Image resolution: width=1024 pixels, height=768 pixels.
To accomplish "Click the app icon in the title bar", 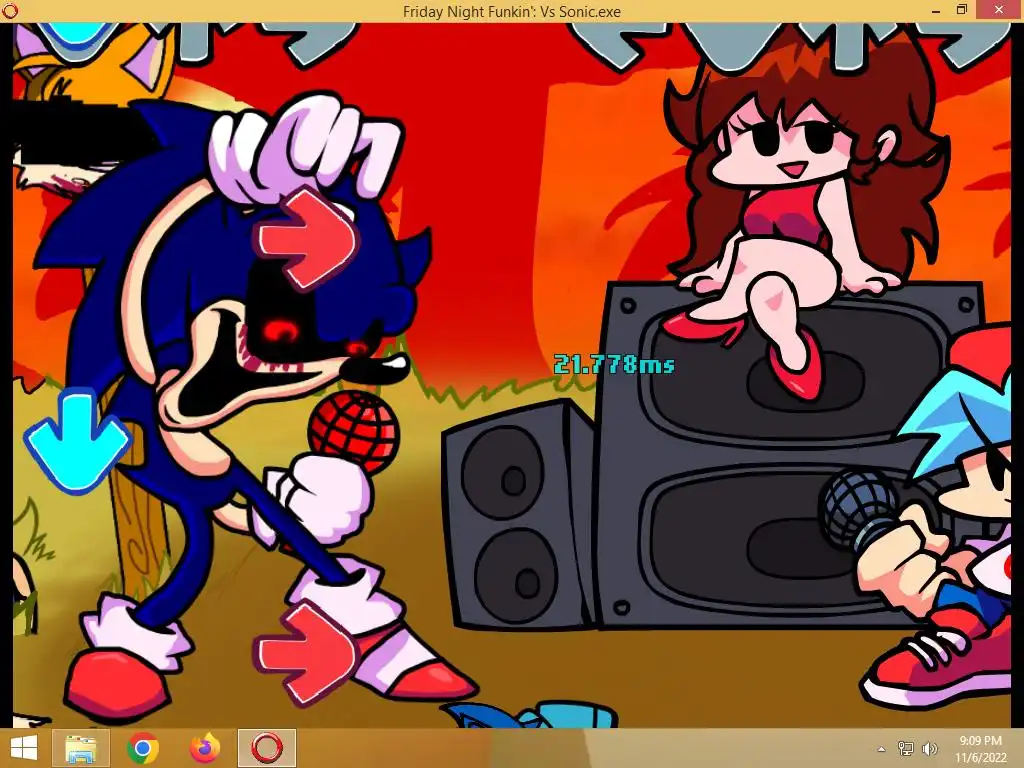I will [x=10, y=10].
